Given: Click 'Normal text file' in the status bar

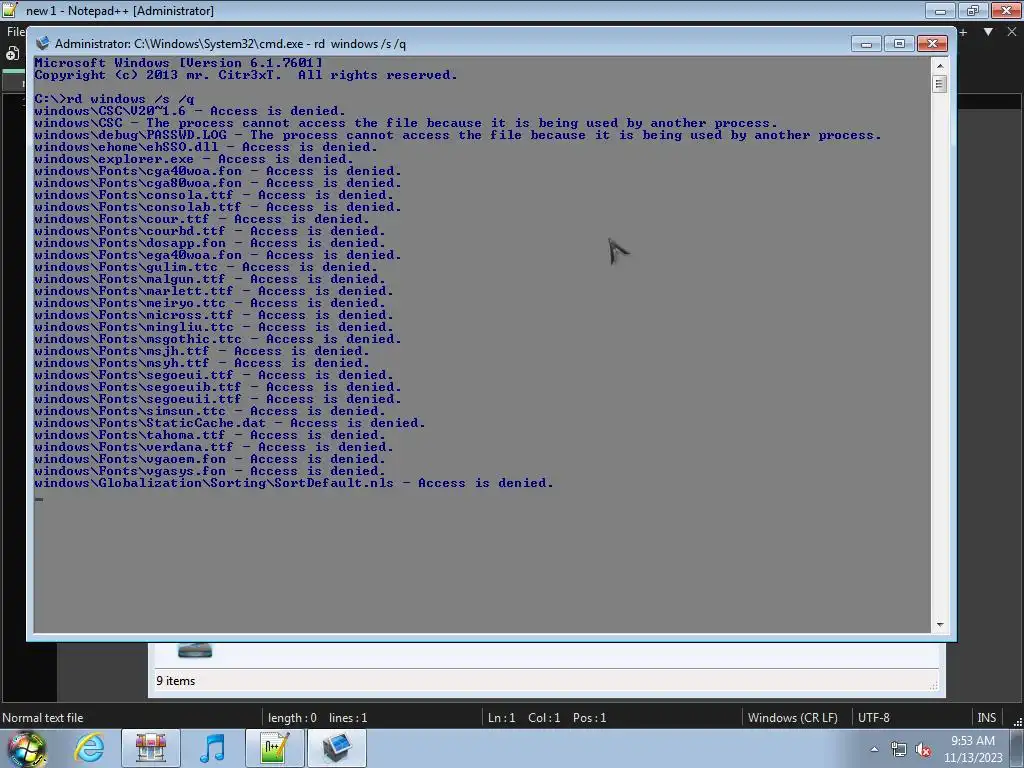Looking at the screenshot, I should [43, 718].
